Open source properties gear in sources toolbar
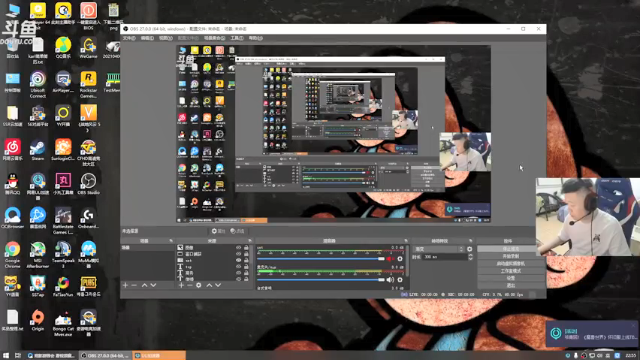This screenshot has height=360, width=640. tap(198, 285)
